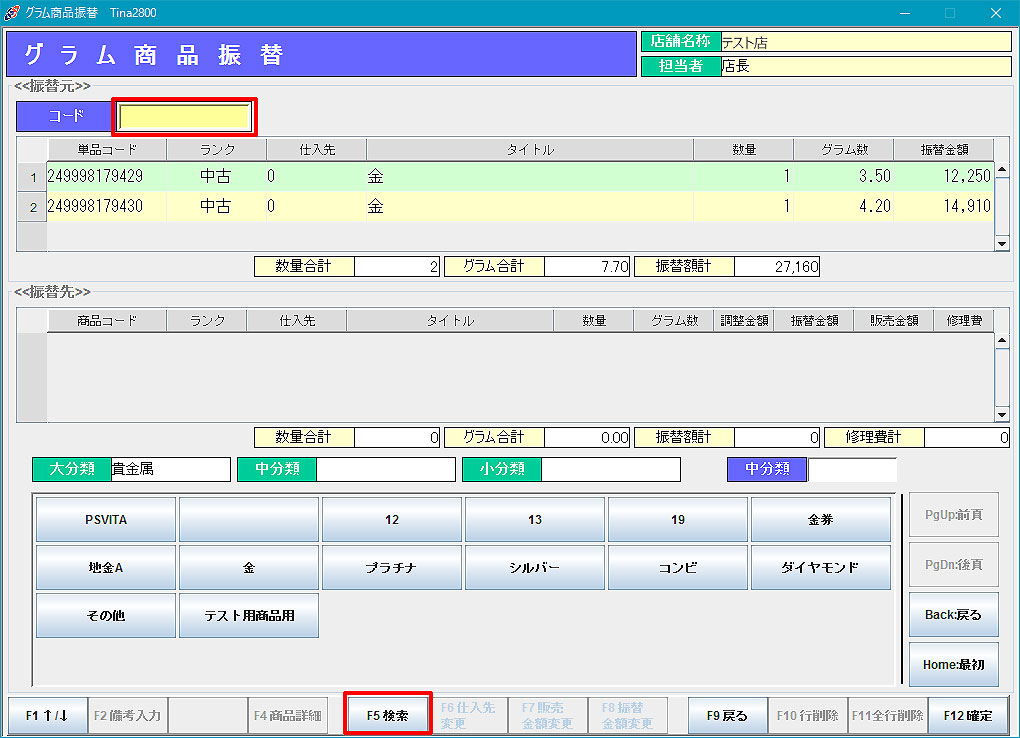Screen dimensions: 1020x738
Task: Click the Home:最初 navigation button
Action: click(953, 664)
